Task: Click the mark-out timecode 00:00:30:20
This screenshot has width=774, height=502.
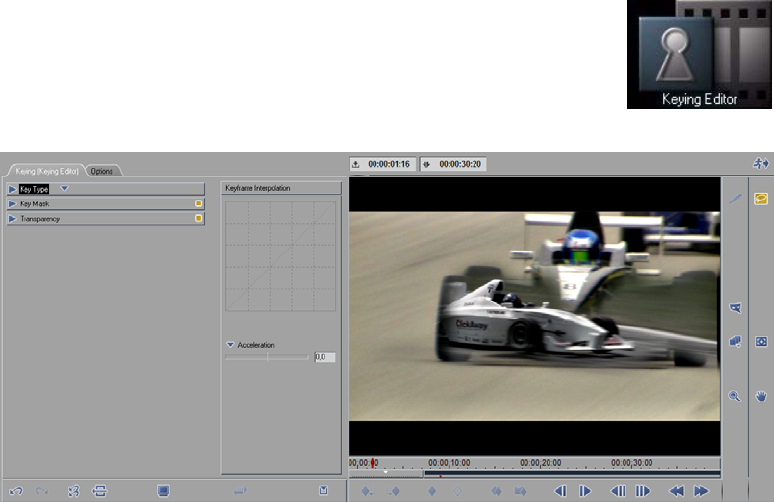Action: tap(460, 164)
